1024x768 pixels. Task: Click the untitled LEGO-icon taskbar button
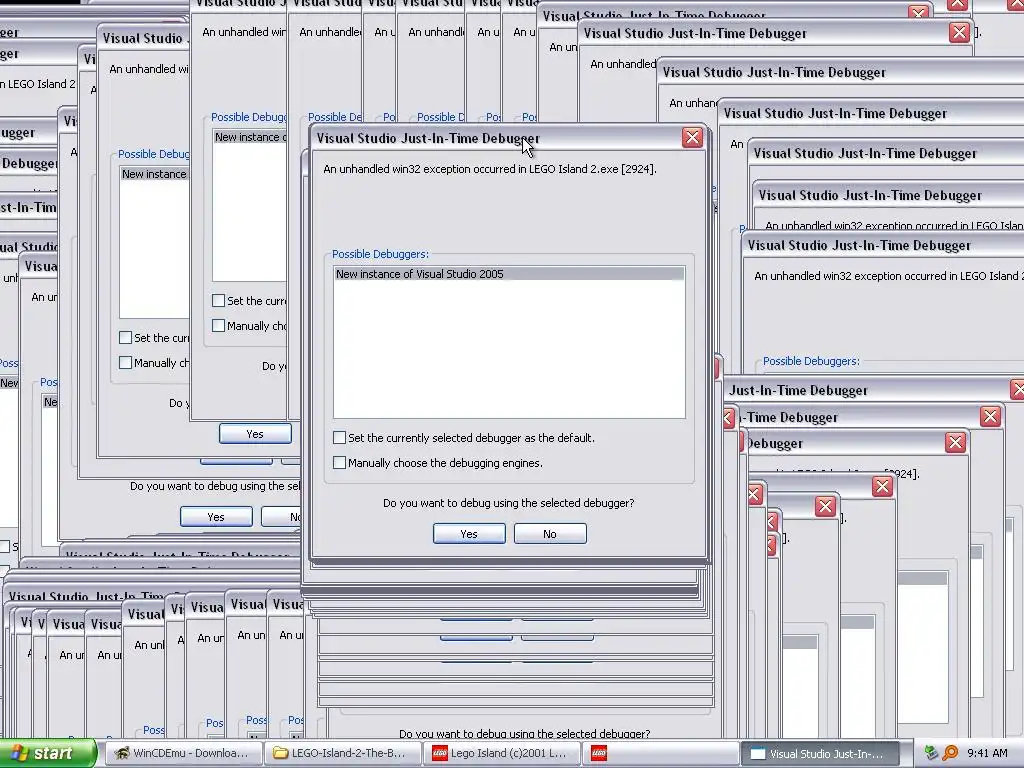coord(660,753)
